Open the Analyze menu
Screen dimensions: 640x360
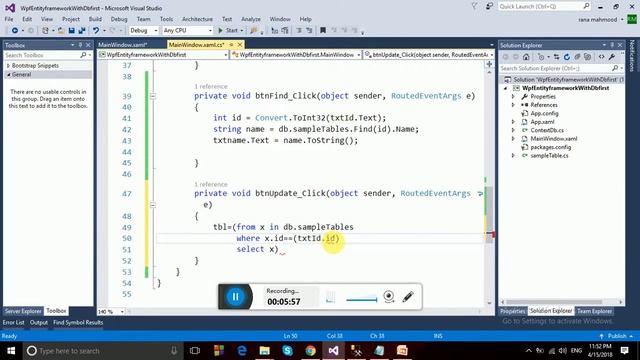click(x=251, y=19)
